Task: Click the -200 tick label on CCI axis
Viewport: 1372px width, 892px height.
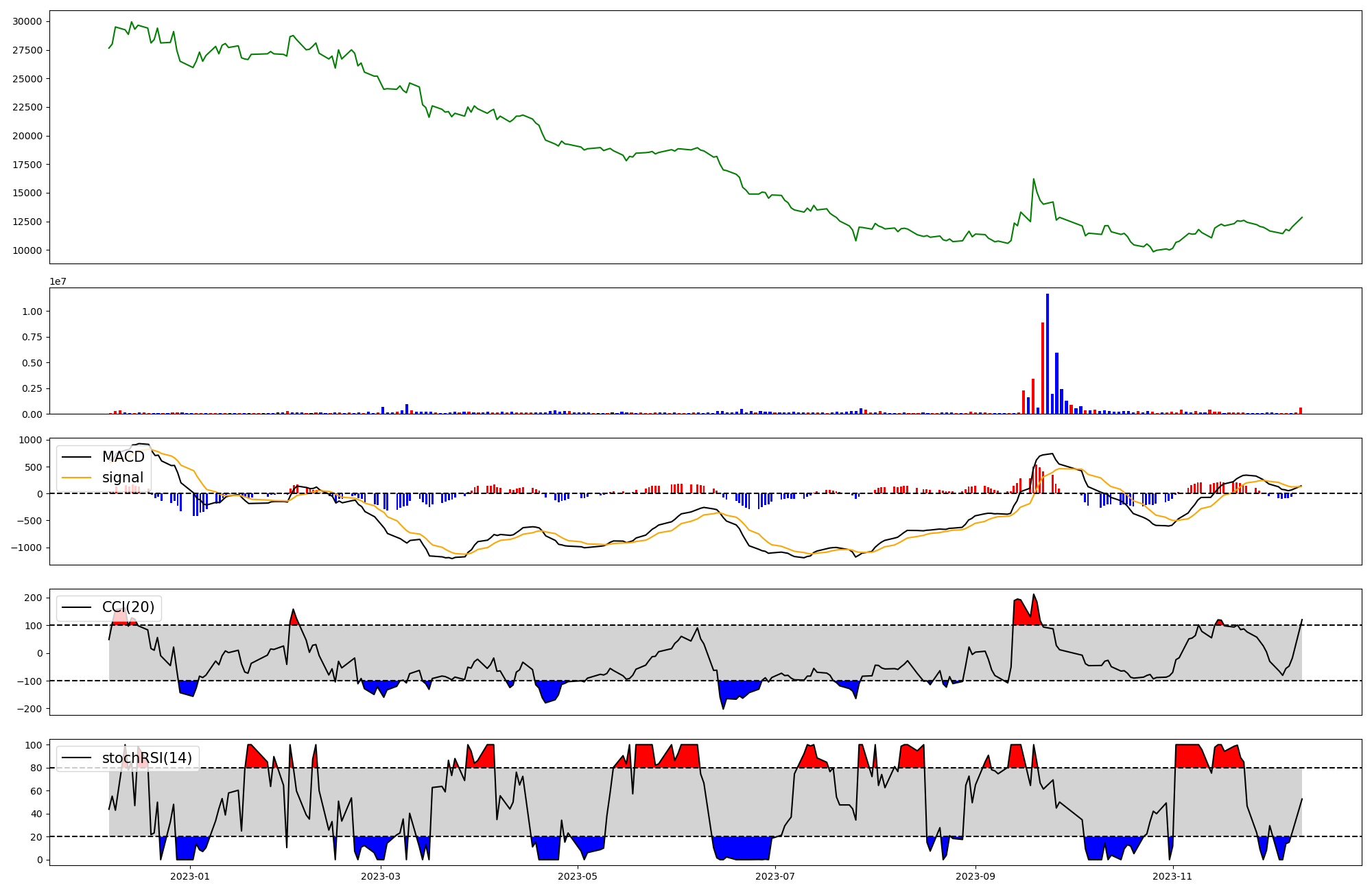Action: click(x=30, y=709)
